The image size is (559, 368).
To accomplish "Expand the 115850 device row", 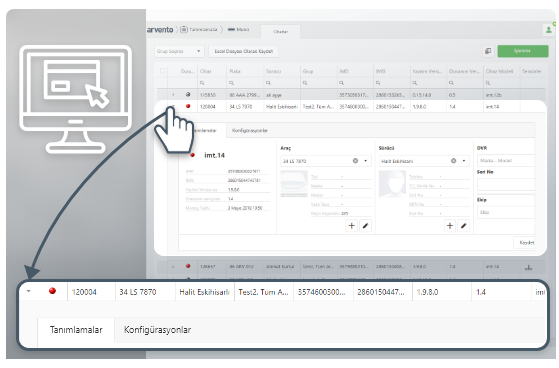I will click(x=173, y=95).
